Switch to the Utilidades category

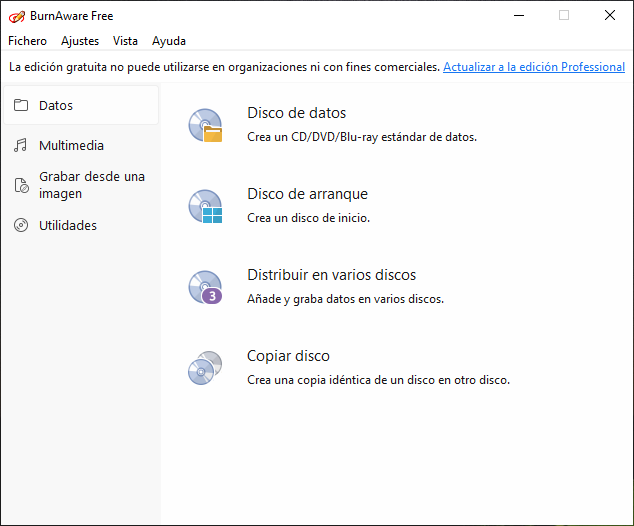point(81,225)
